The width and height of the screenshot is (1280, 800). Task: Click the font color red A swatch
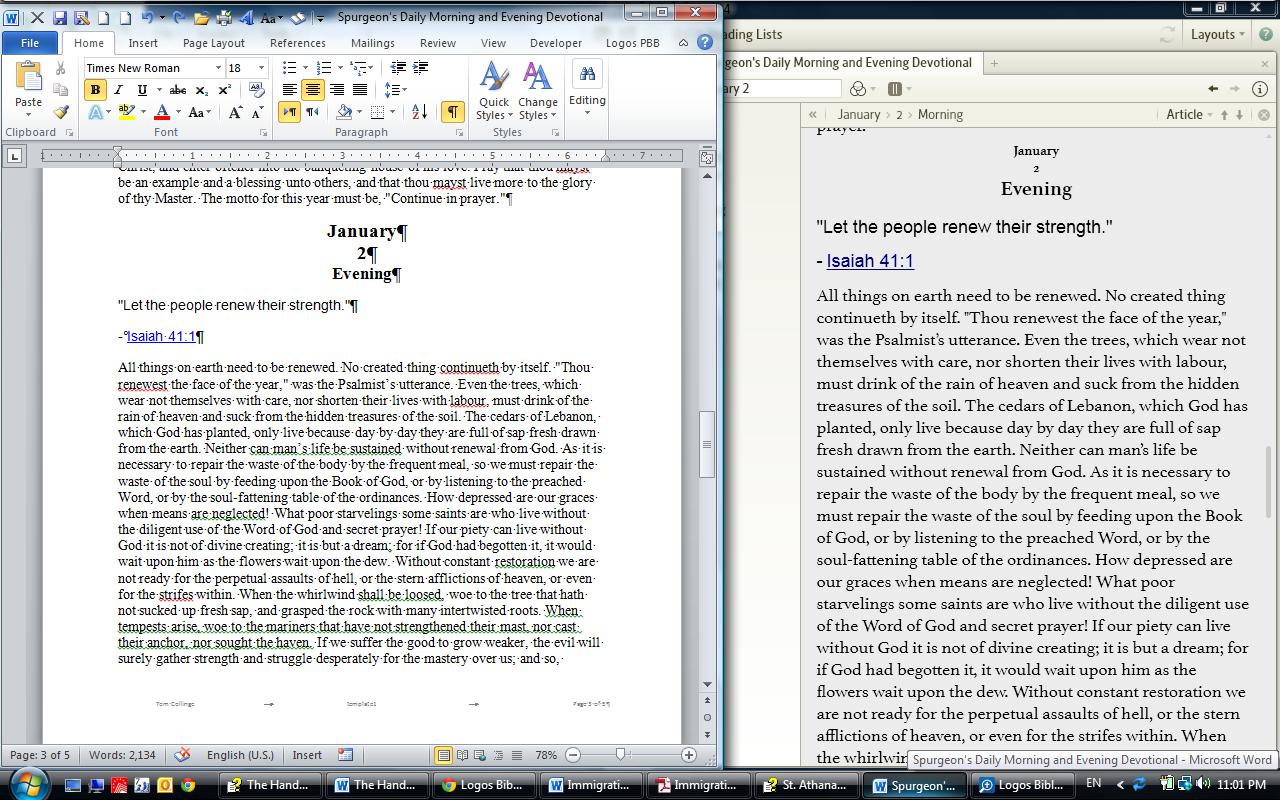163,113
